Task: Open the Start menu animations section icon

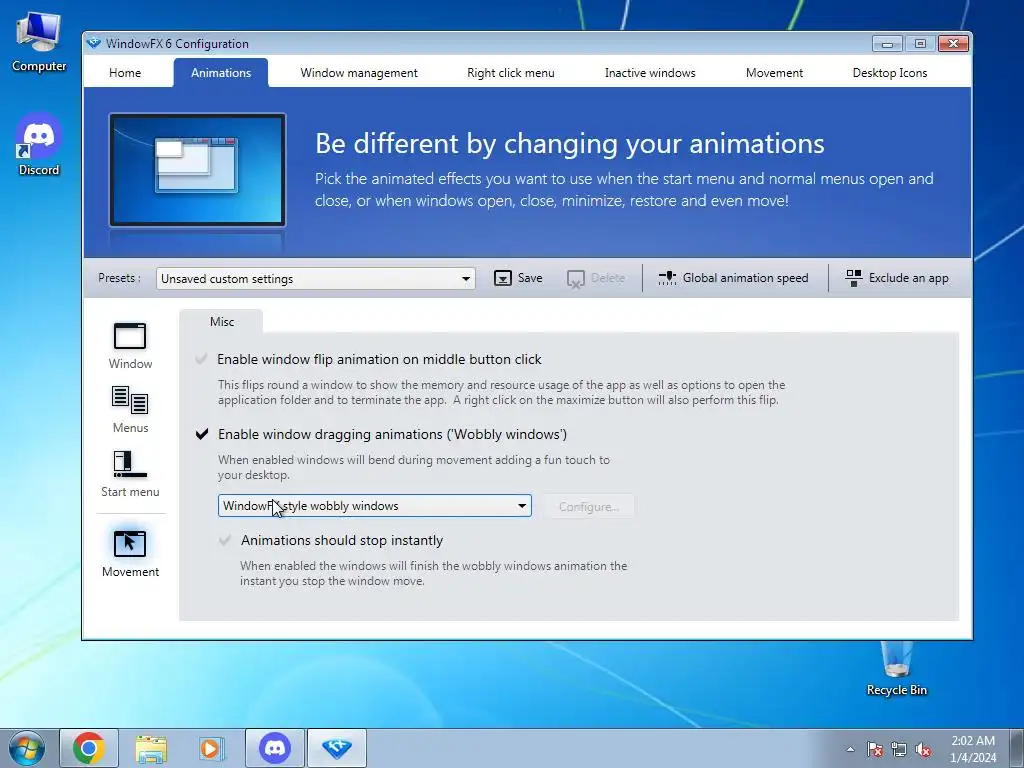Action: (130, 464)
